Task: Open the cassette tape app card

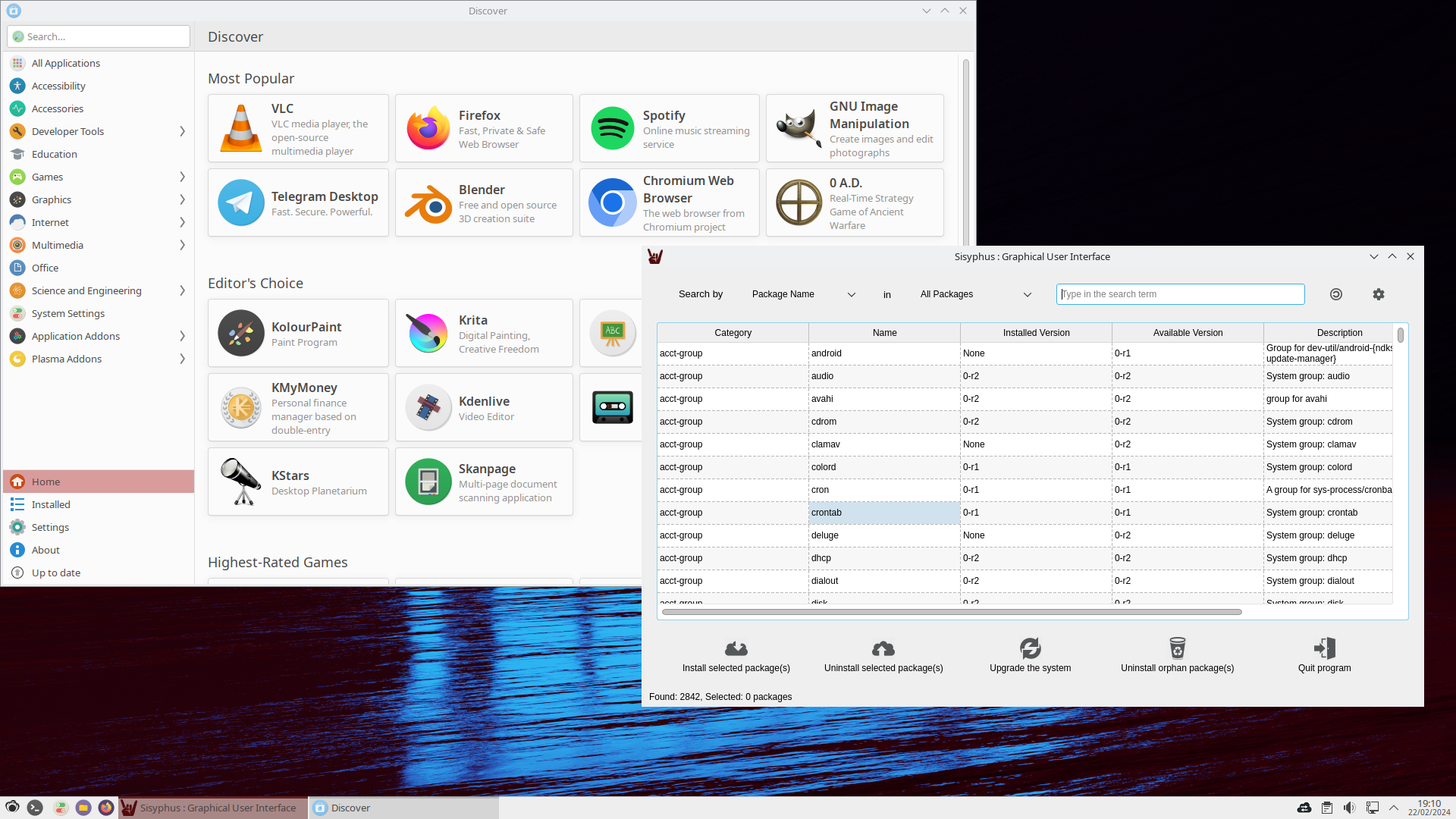Action: (611, 407)
